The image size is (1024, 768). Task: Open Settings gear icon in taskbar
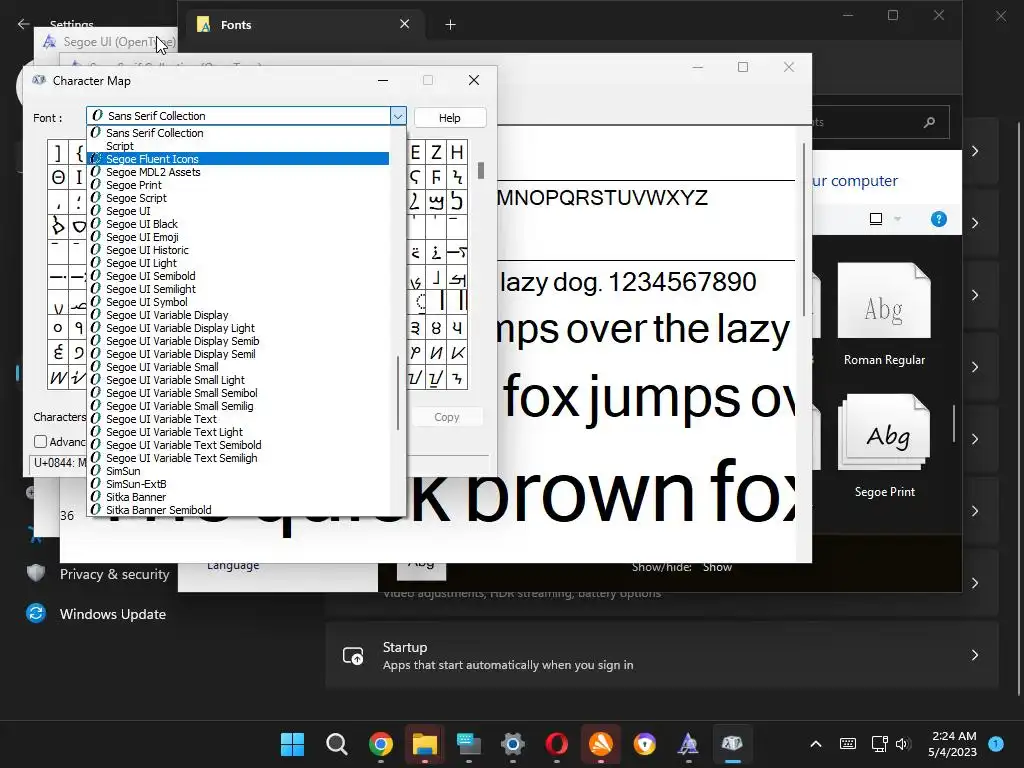pyautogui.click(x=513, y=744)
